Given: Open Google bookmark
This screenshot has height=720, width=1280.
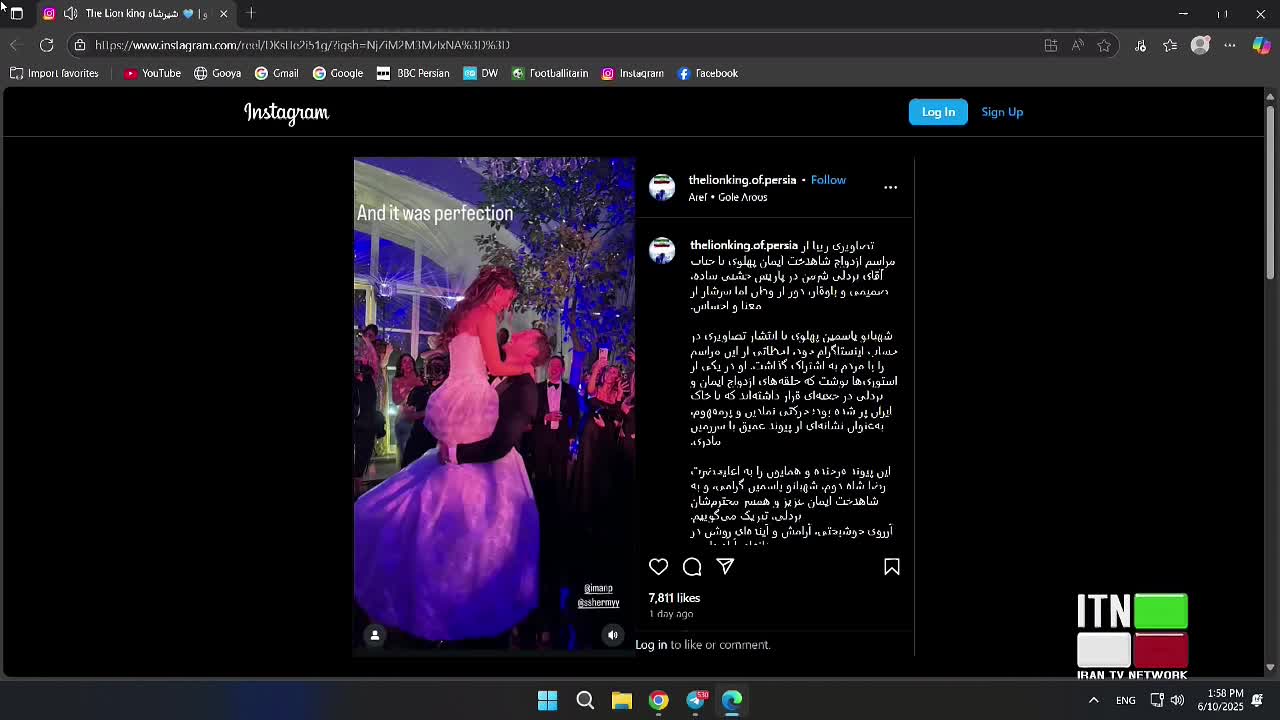Looking at the screenshot, I should 338,73.
